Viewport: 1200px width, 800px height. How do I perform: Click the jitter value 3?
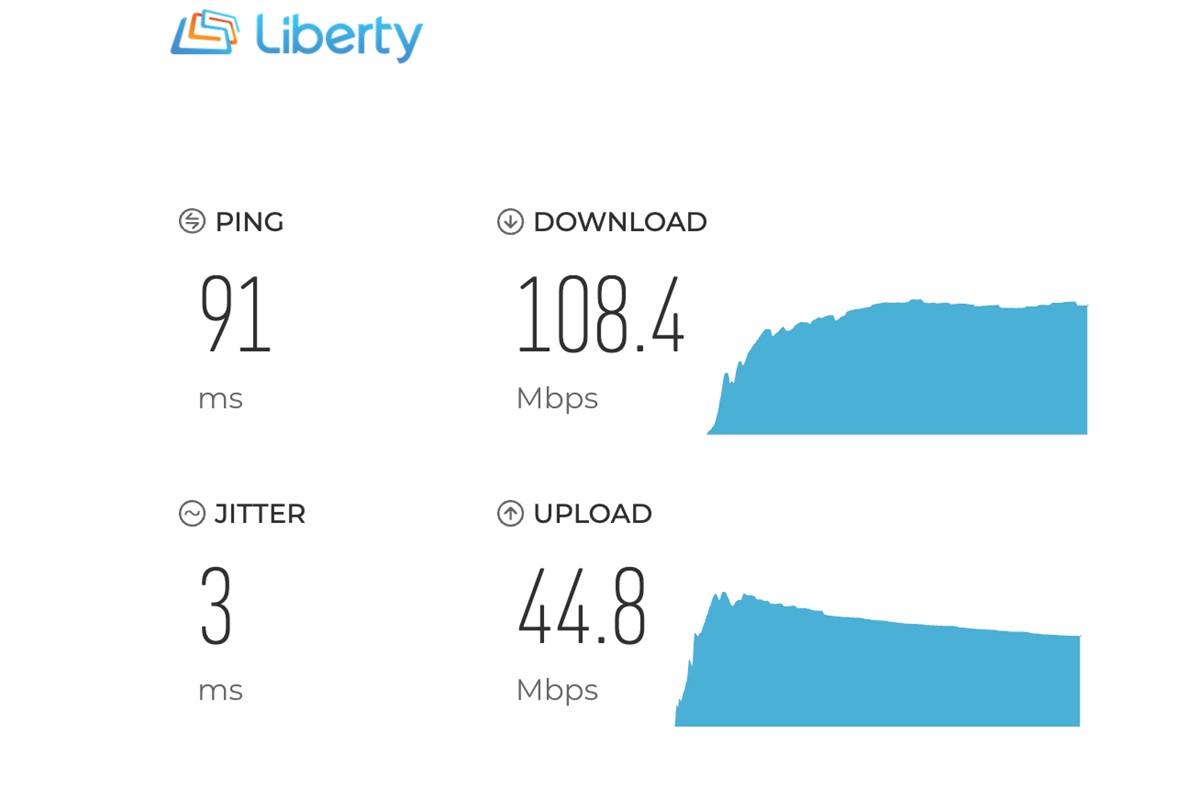(x=216, y=606)
